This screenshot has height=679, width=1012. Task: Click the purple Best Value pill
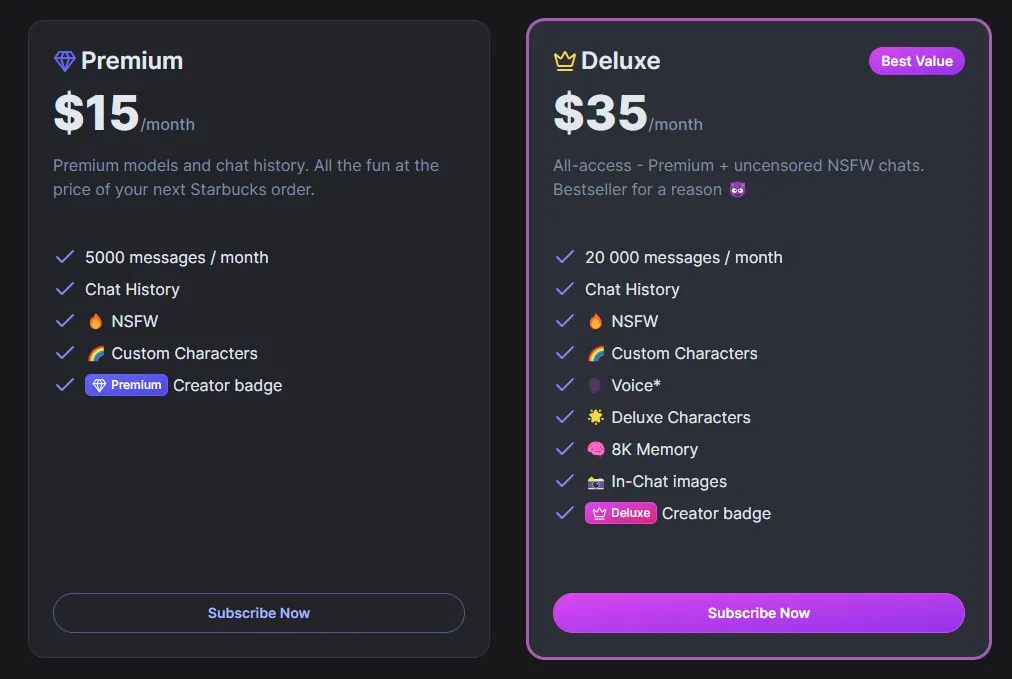(x=916, y=61)
